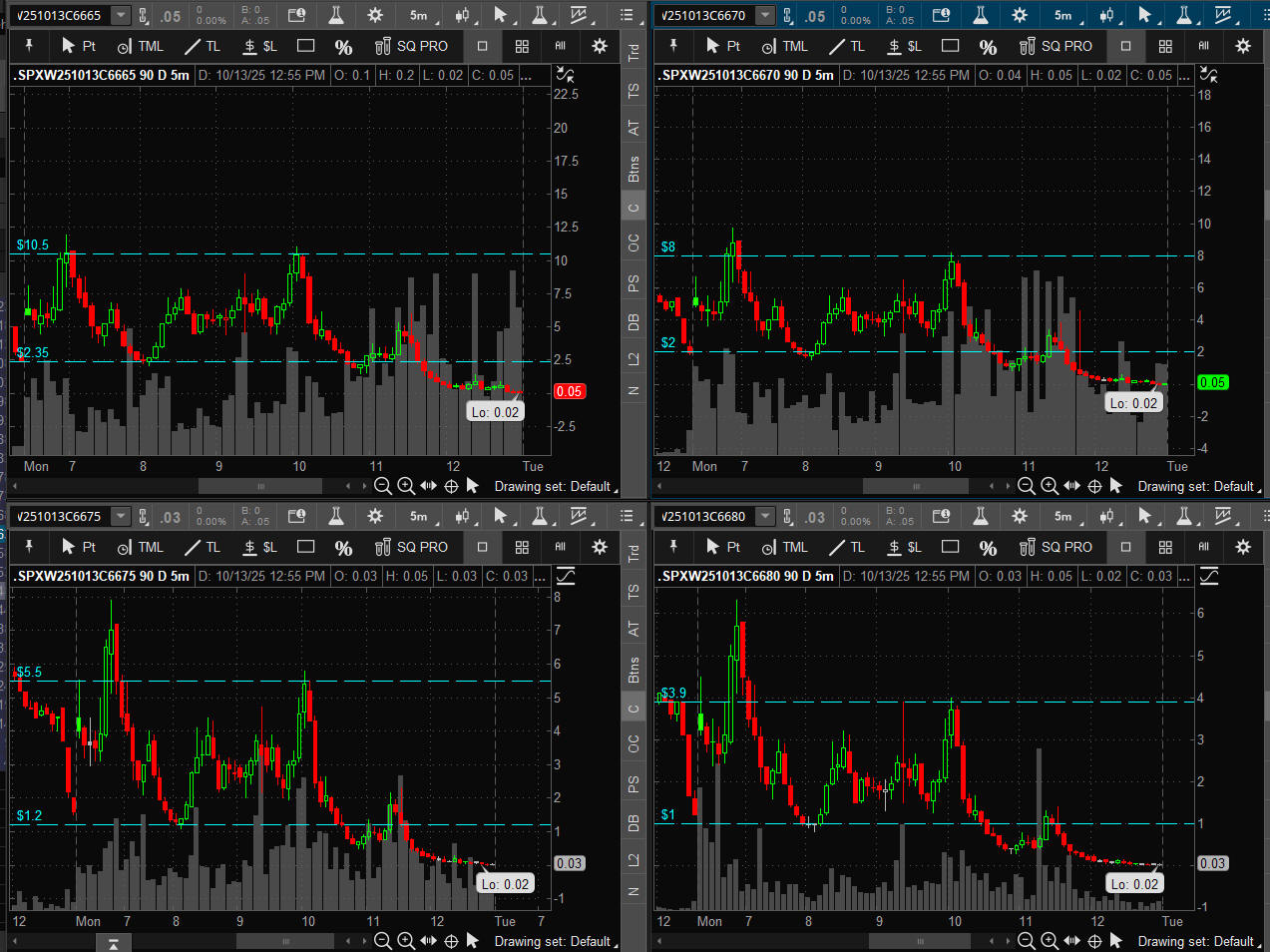The image size is (1270, 952).
Task: Click the SQ PRO button on the 6680 chart
Action: [1056, 547]
